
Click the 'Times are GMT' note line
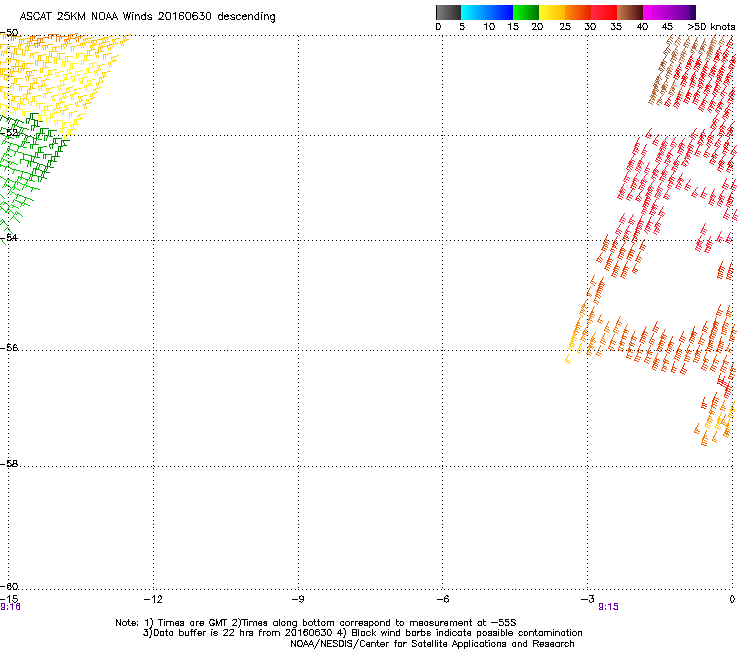316,623
